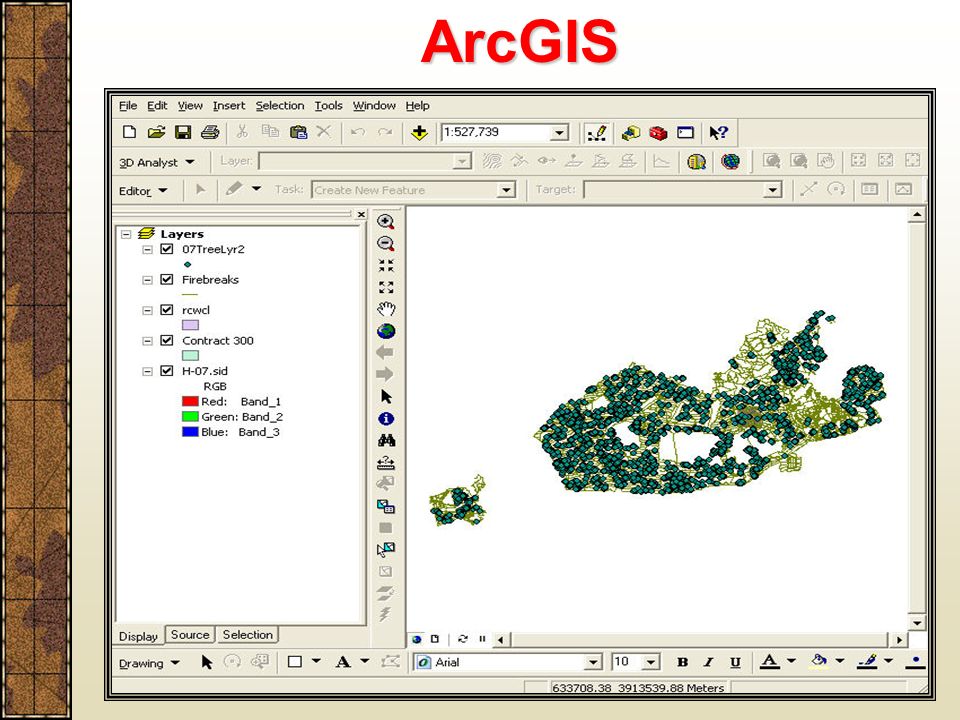Uncheck the Firebreaks layer
The height and width of the screenshot is (720, 960).
(167, 280)
